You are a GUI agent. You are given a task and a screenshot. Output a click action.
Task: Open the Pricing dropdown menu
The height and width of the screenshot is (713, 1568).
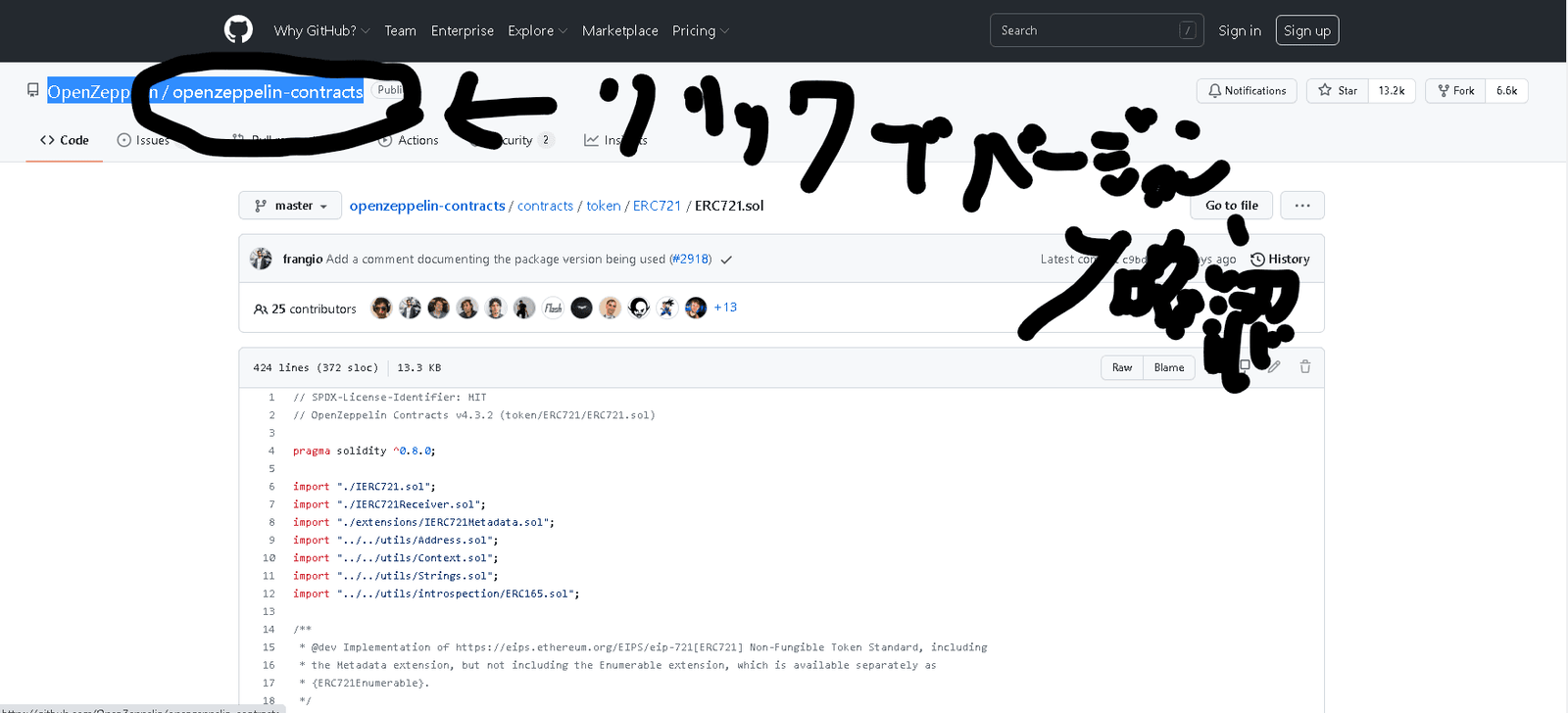700,31
